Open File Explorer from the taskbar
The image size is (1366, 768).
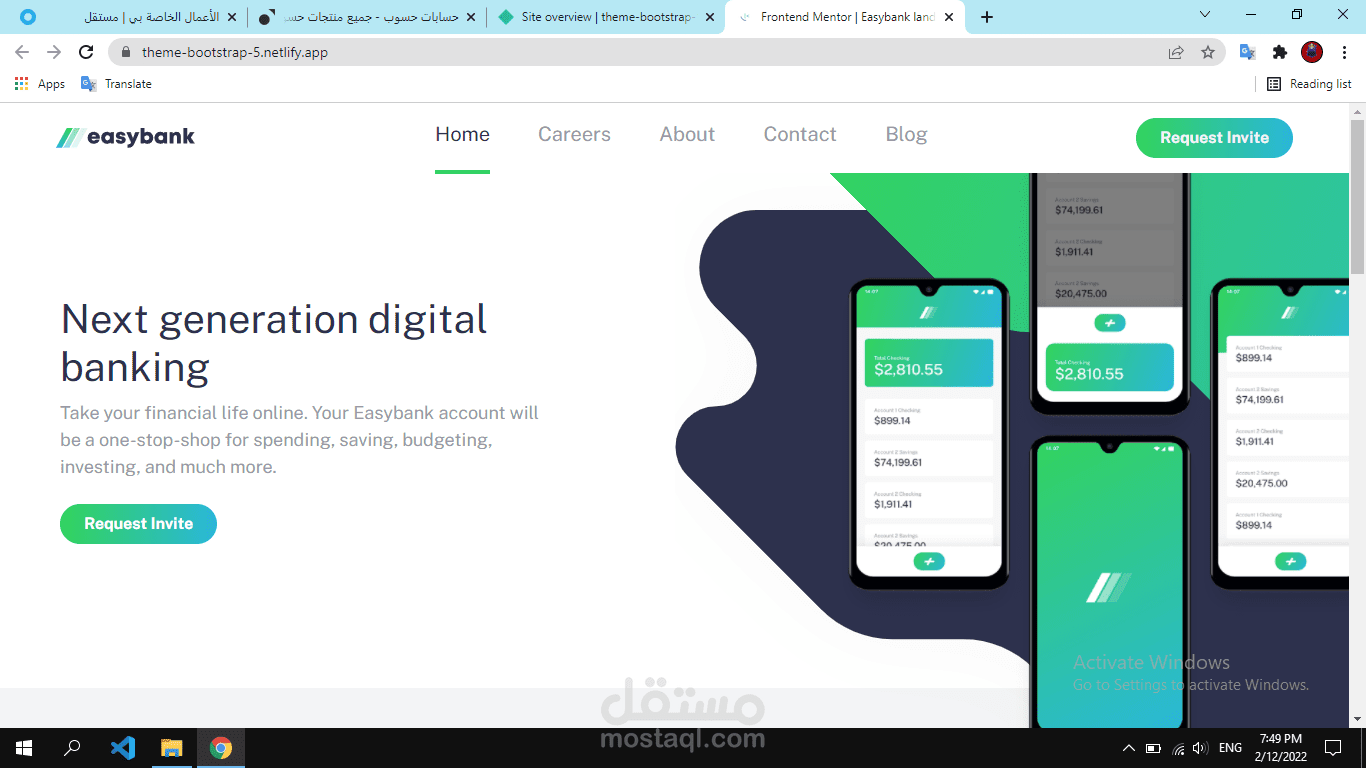[171, 748]
